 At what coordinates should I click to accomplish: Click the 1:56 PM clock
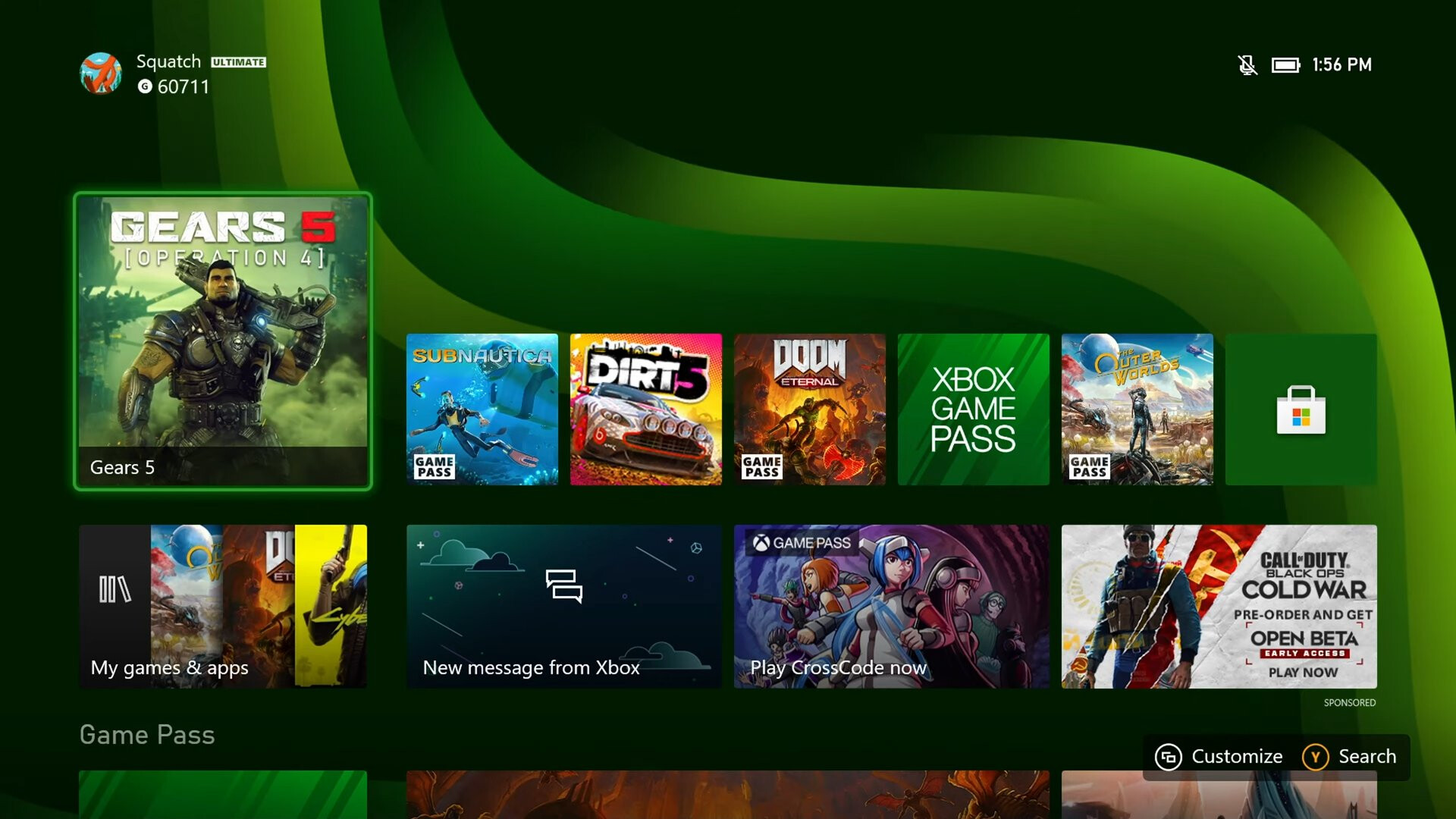[1341, 65]
